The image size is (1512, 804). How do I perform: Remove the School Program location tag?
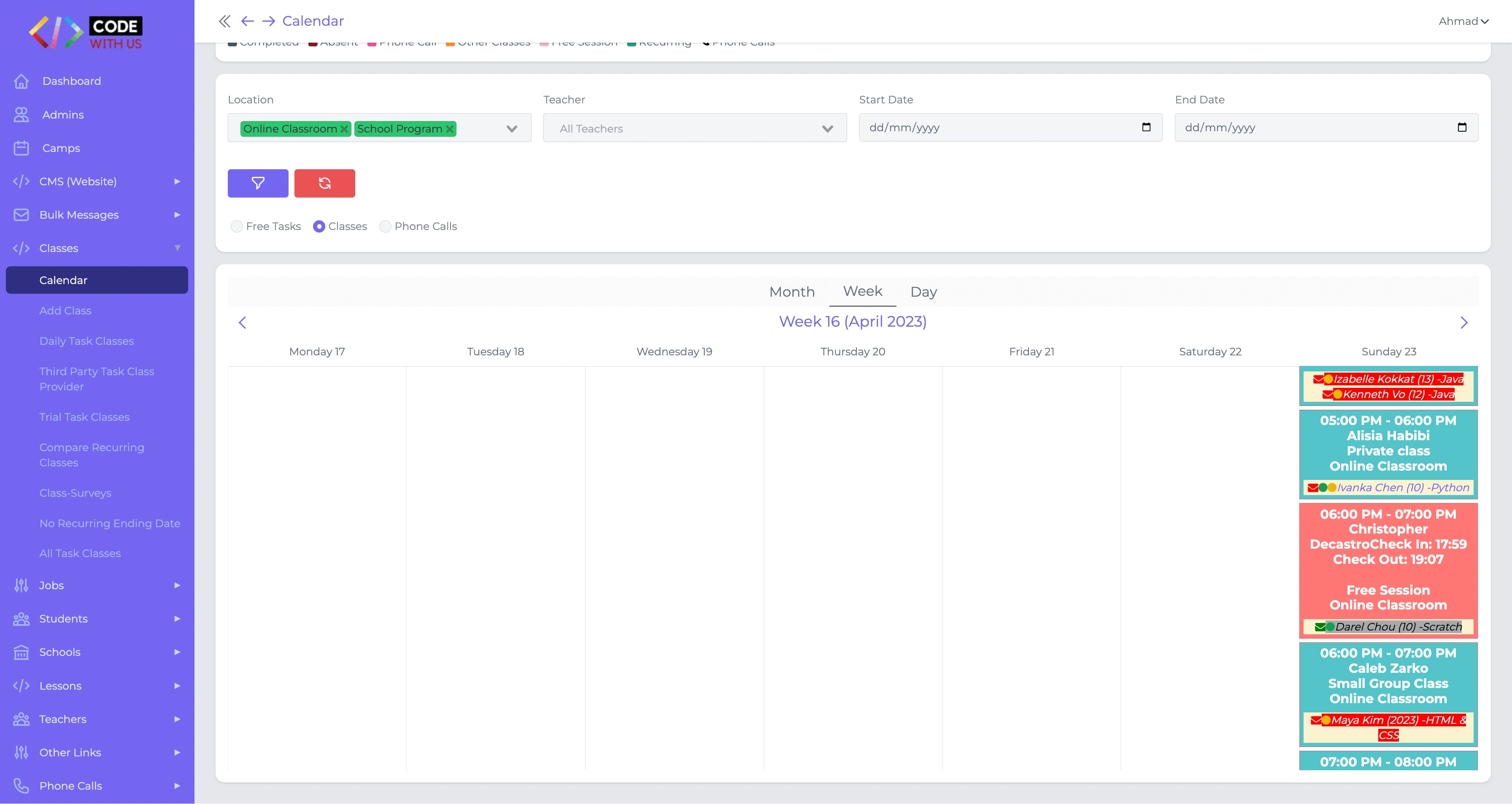click(450, 129)
